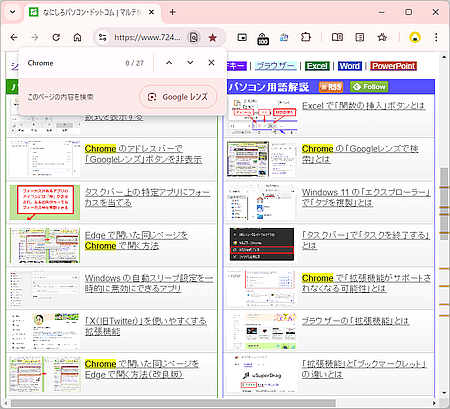
Task: Click the horizontal scrollbar thumb
Action: coord(173,403)
